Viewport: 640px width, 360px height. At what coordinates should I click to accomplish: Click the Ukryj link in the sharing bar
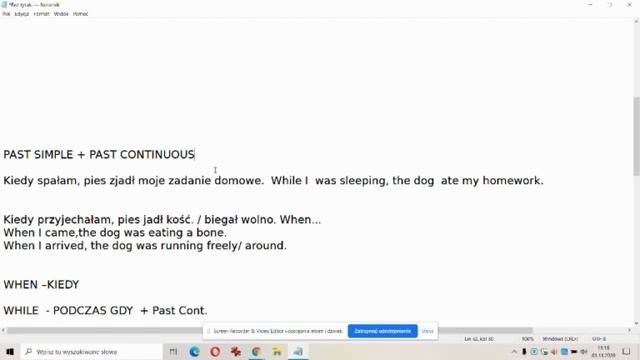(x=427, y=331)
